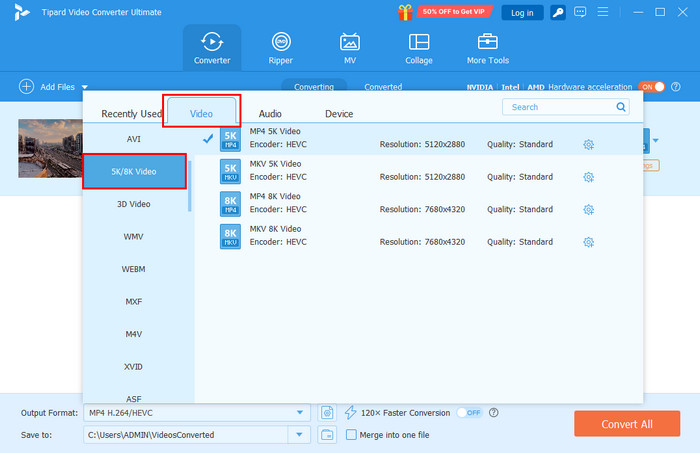The height and width of the screenshot is (453, 700).
Task: Open the MV maker icon
Action: (x=350, y=48)
